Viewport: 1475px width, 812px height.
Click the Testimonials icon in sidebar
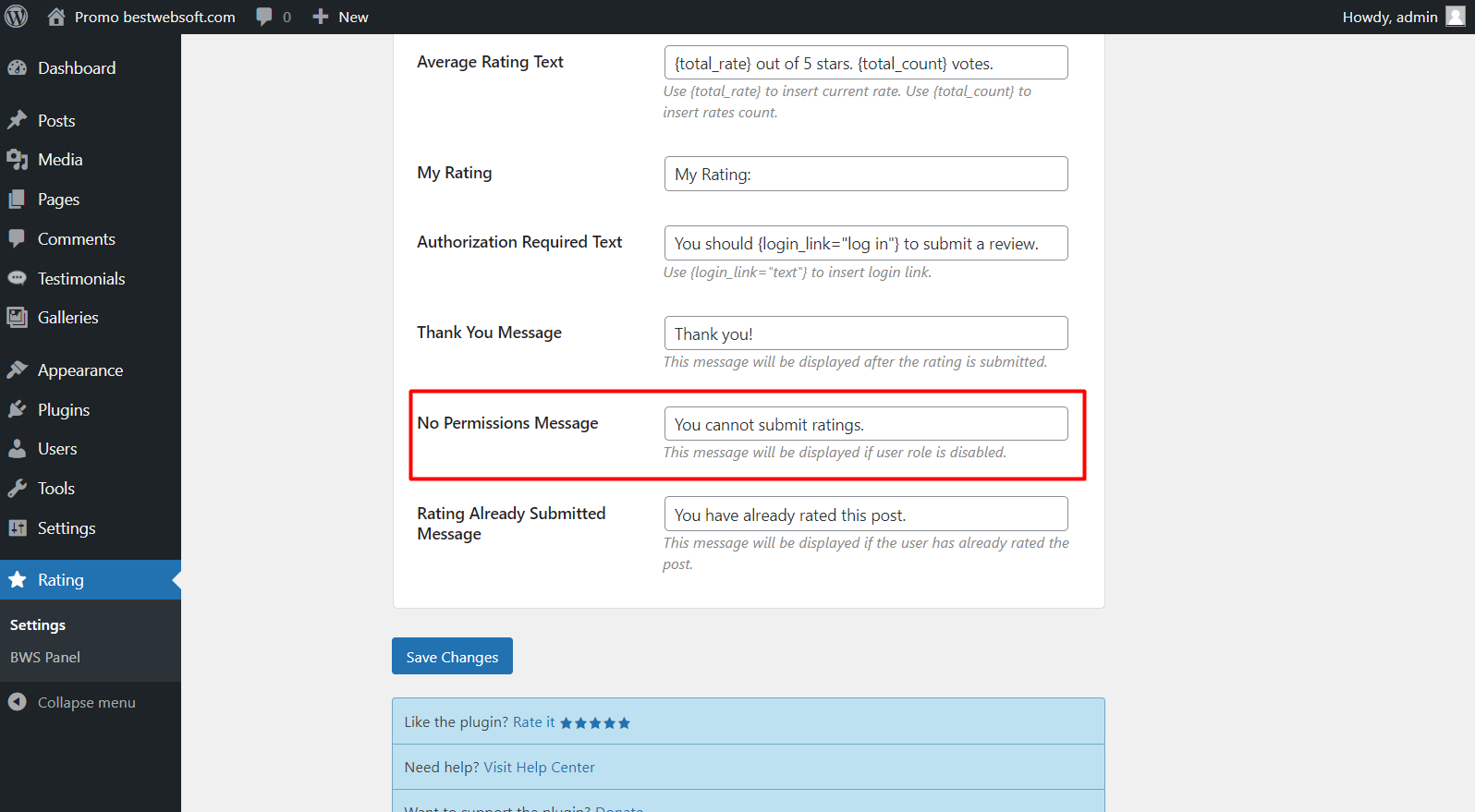[x=18, y=278]
